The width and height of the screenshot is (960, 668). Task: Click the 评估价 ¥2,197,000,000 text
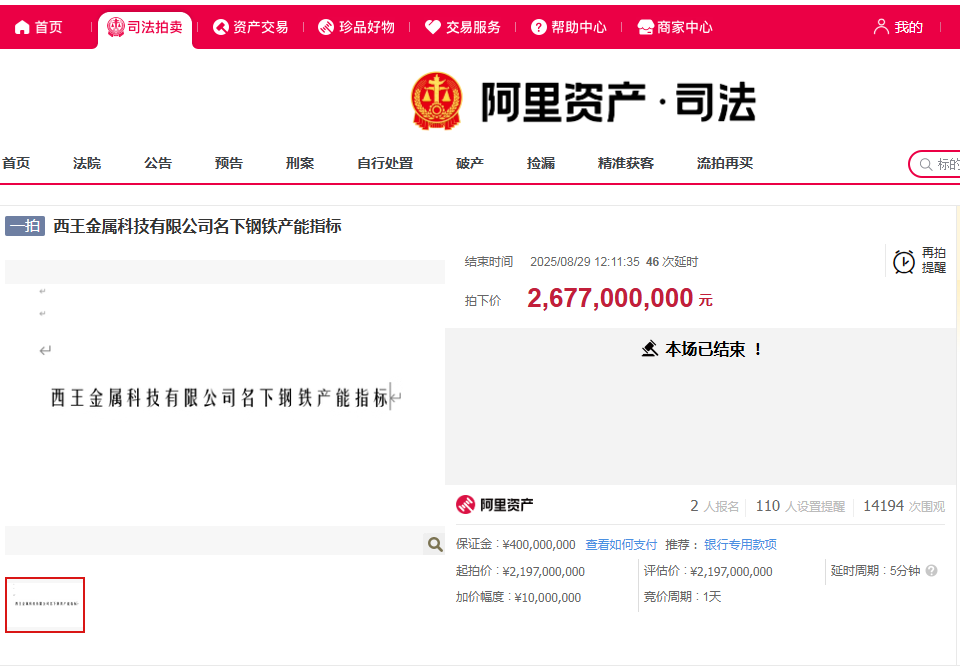708,571
